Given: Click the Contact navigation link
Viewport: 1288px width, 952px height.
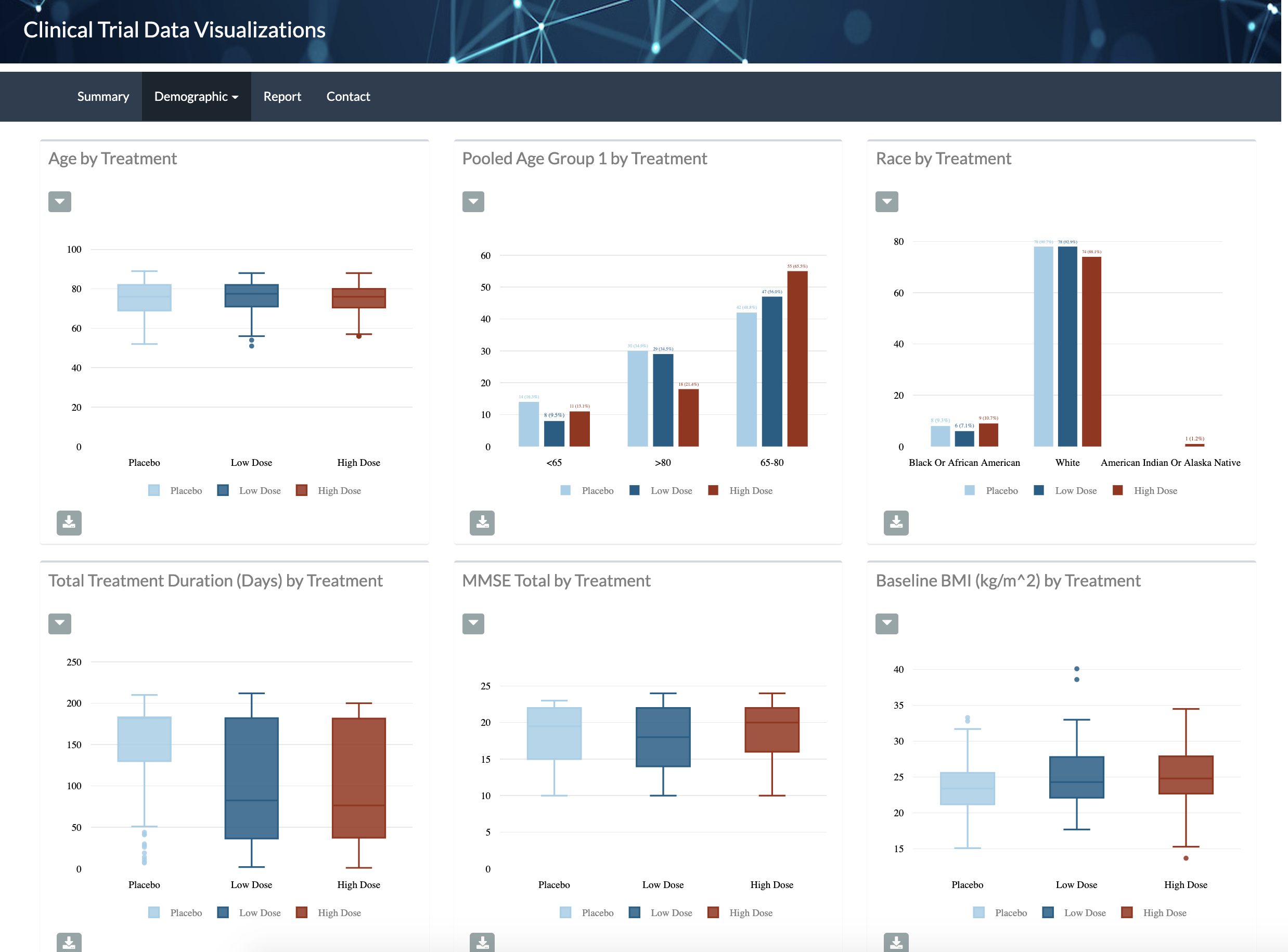Looking at the screenshot, I should (348, 96).
